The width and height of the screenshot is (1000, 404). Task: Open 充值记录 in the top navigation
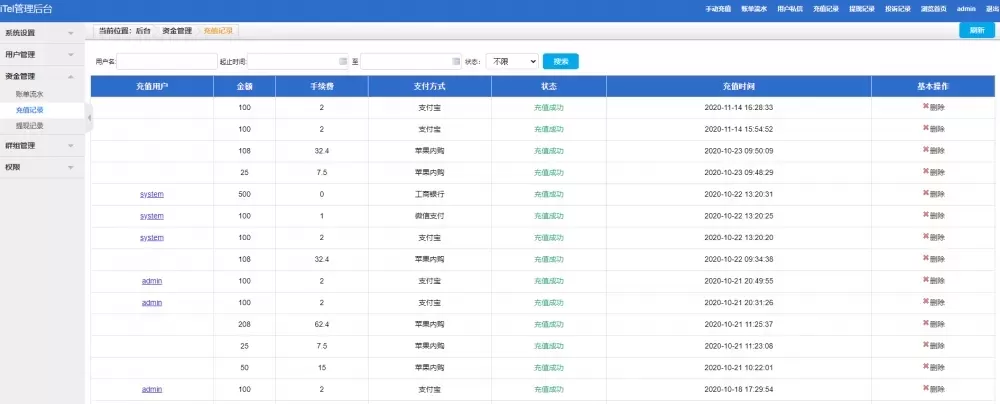pyautogui.click(x=826, y=9)
